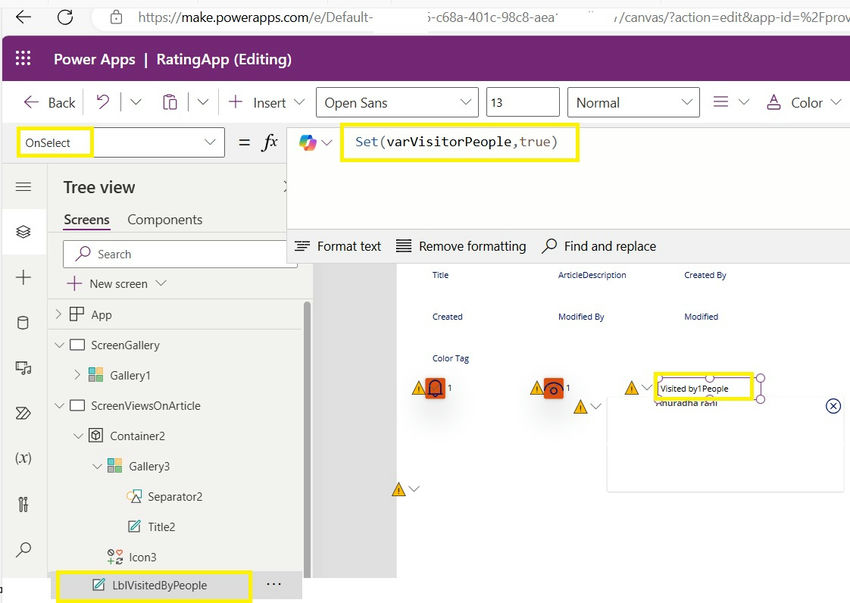850x603 pixels.
Task: Click the Created By label on canvas
Action: click(705, 275)
